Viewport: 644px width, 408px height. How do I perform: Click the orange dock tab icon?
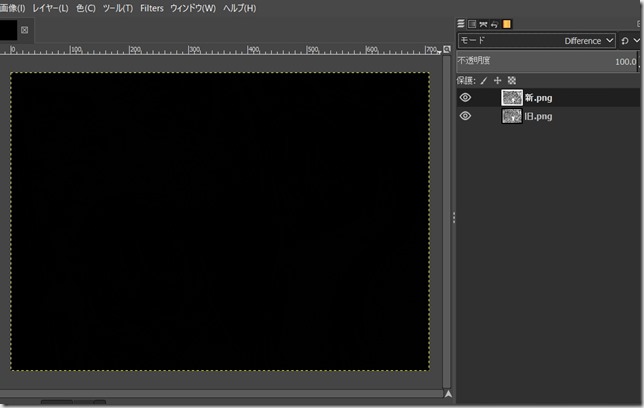coord(507,23)
